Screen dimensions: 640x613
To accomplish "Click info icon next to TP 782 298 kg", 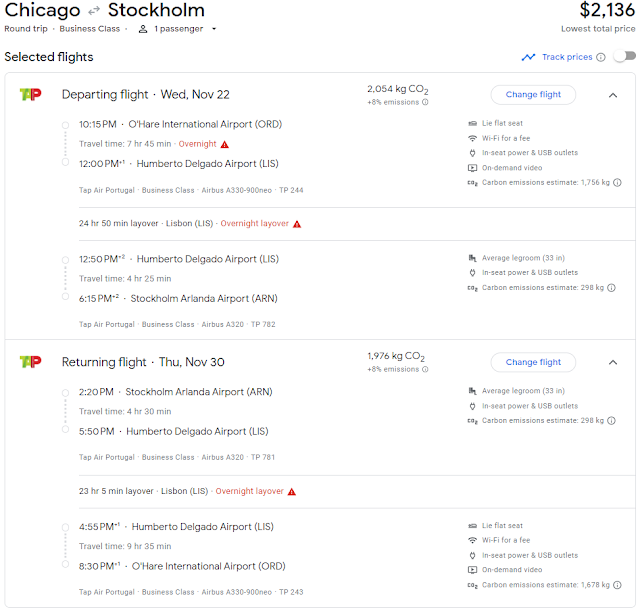I will (x=611, y=288).
